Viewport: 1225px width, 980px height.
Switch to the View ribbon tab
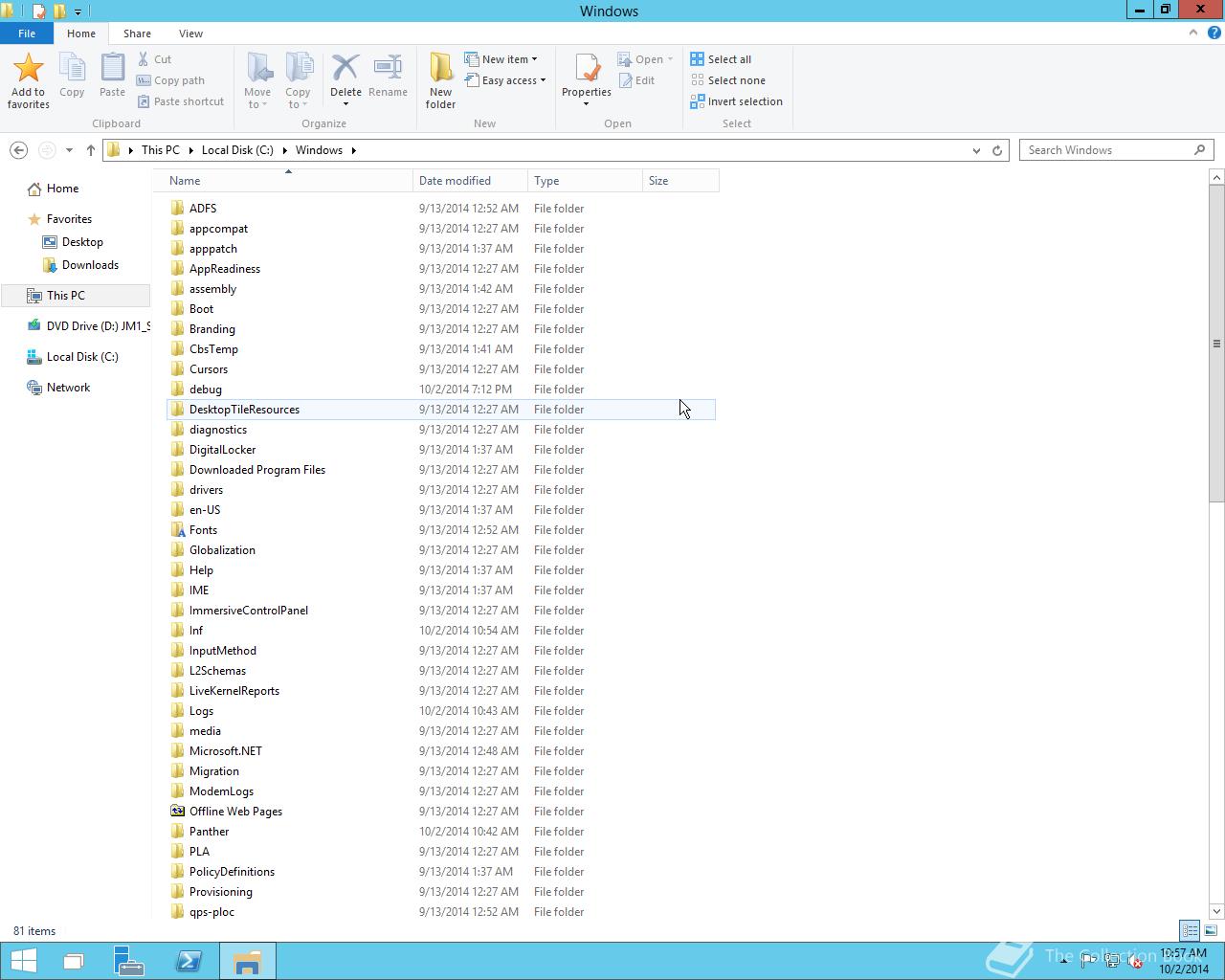point(190,33)
